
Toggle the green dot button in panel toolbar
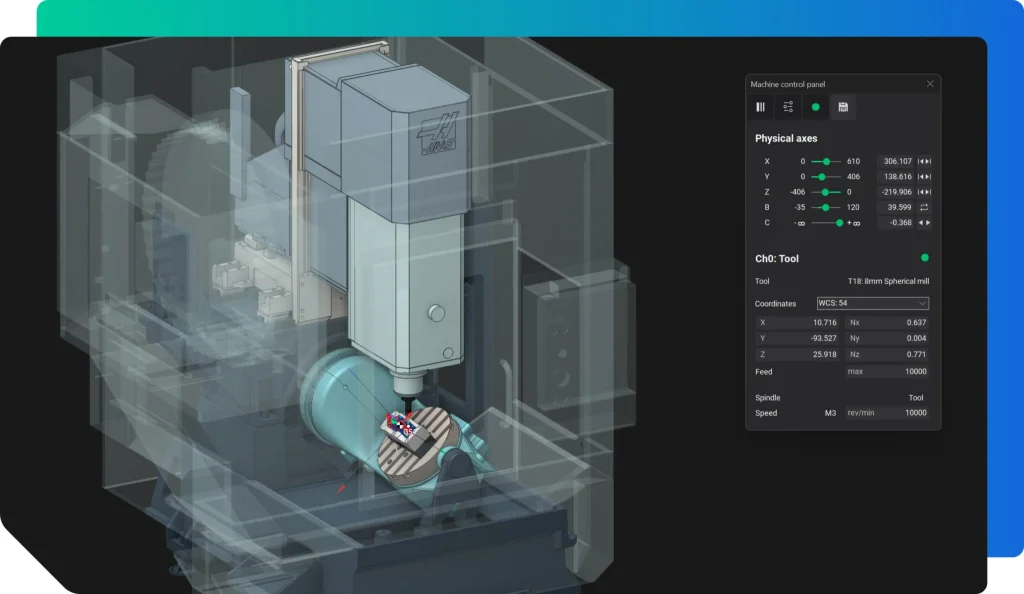click(815, 107)
